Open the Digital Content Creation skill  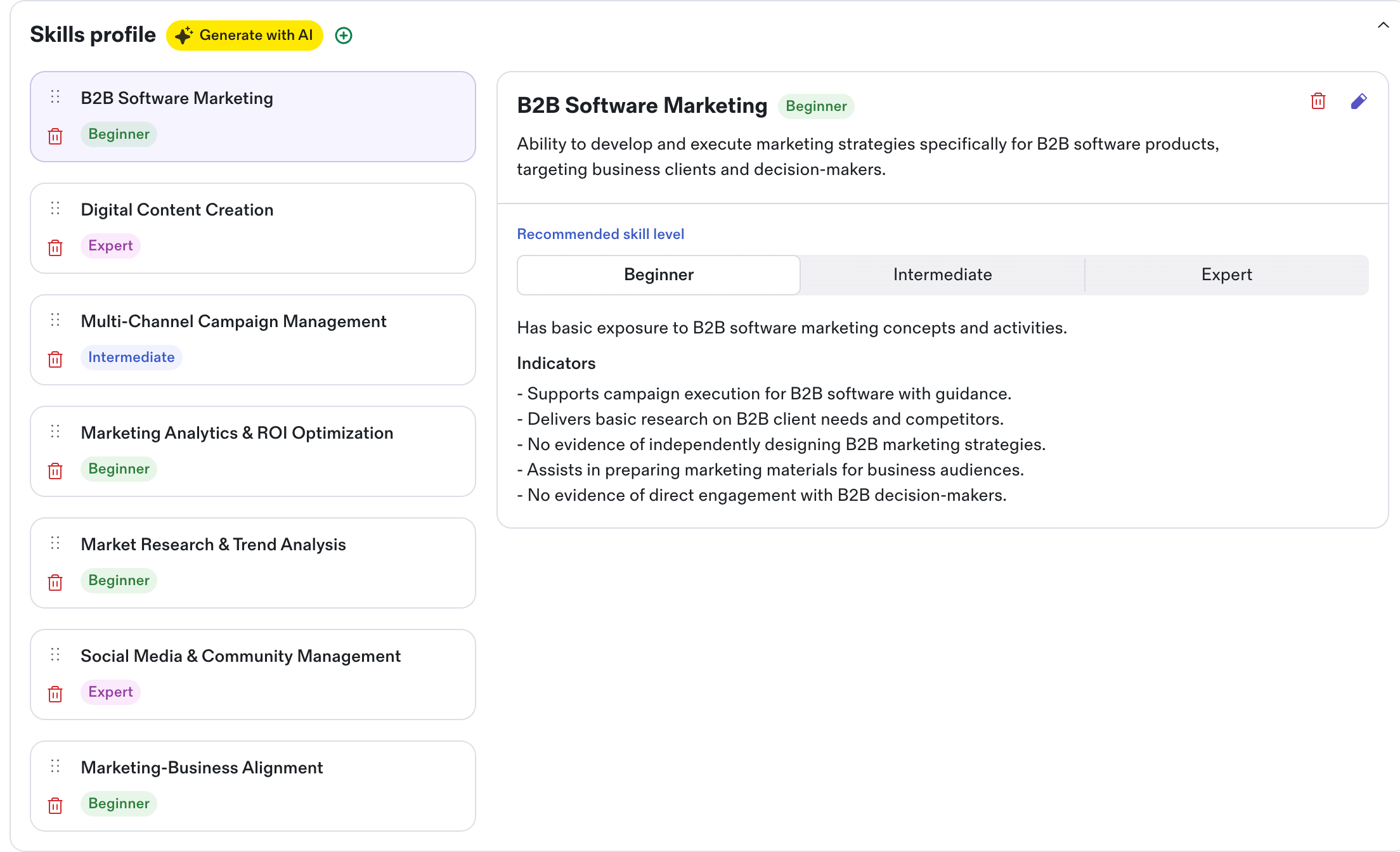(253, 228)
